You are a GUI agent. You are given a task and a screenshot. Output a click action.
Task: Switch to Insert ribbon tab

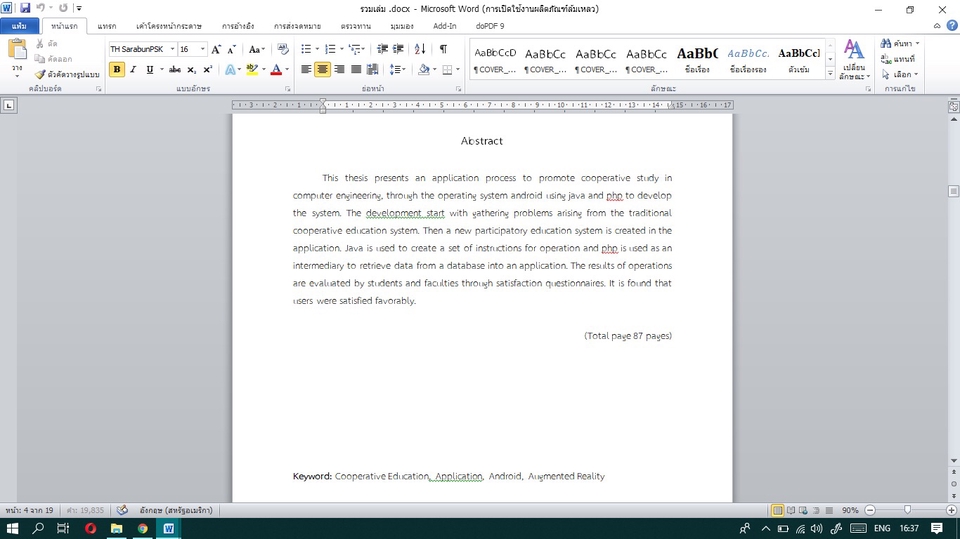(x=107, y=26)
